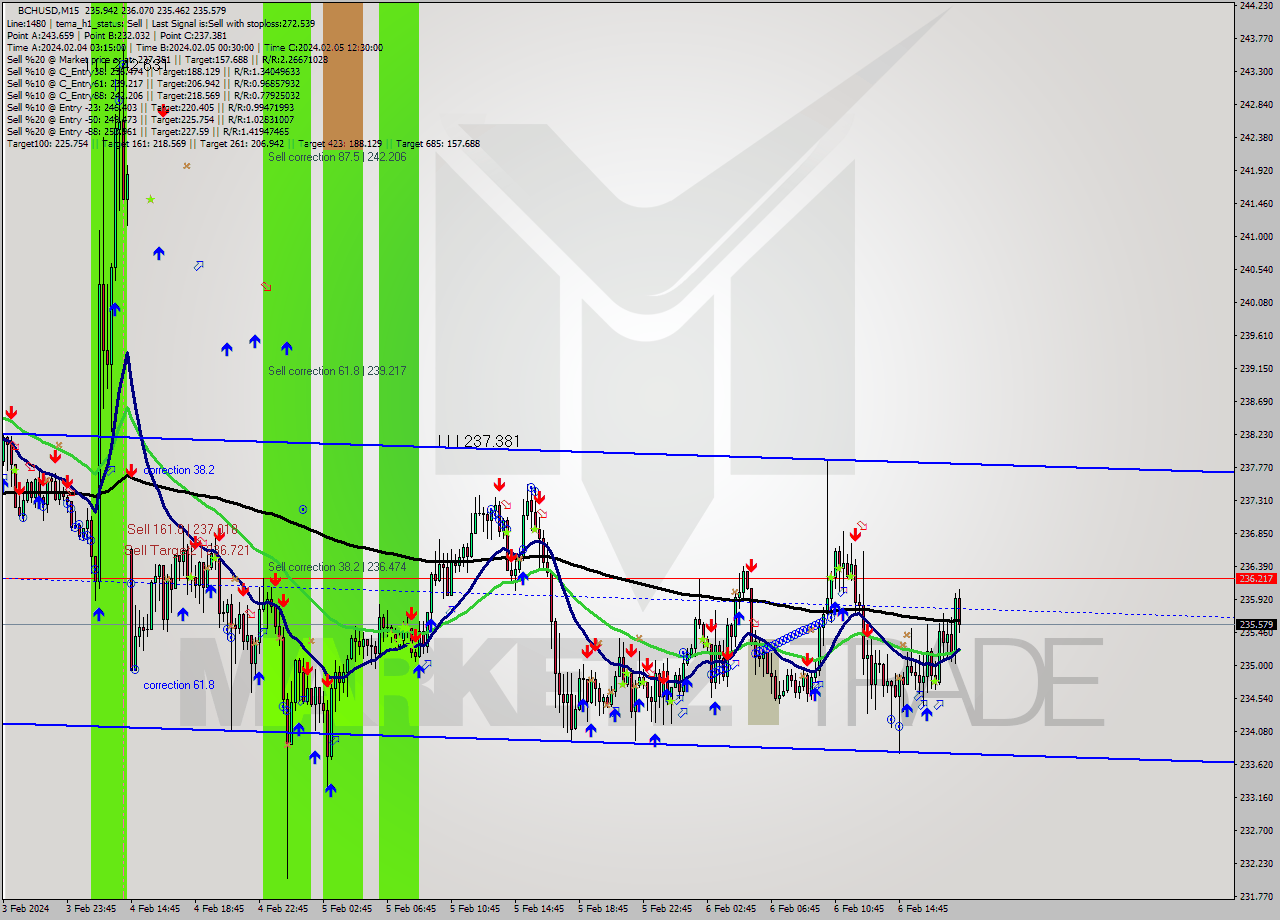The image size is (1280, 920).
Task: Click 'Last Signal is:Sell with stoploss:272.539' text
Action: pos(231,23)
